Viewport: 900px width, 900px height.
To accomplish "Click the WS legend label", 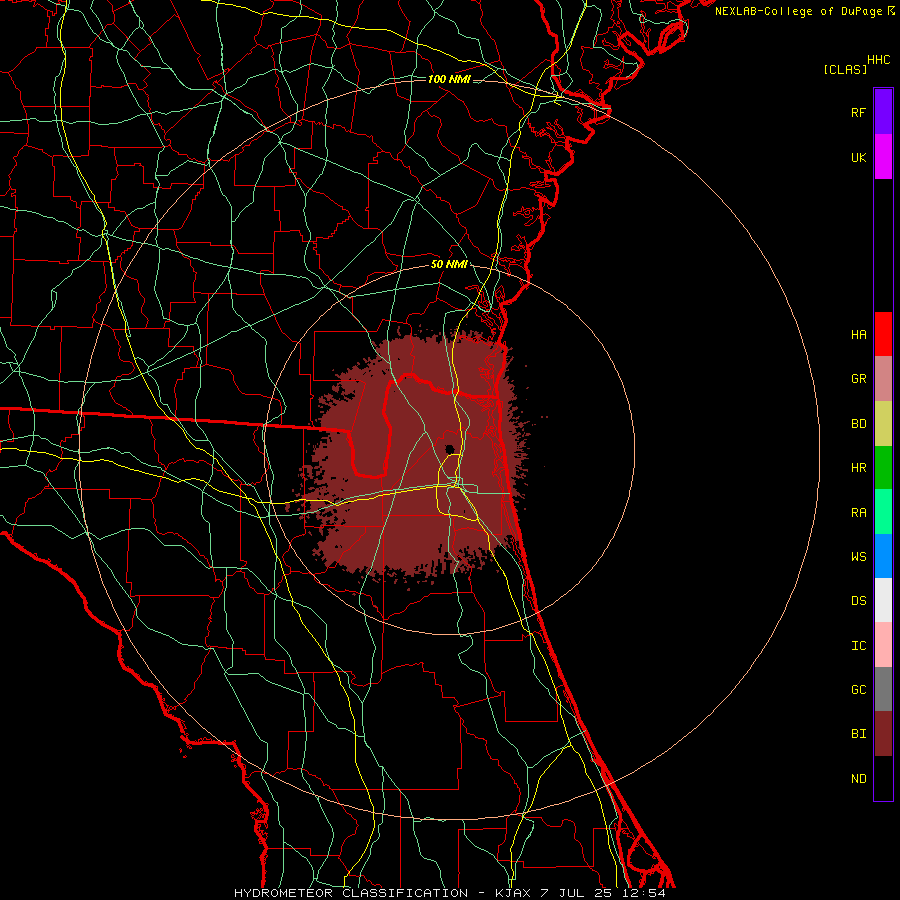I will (x=859, y=556).
